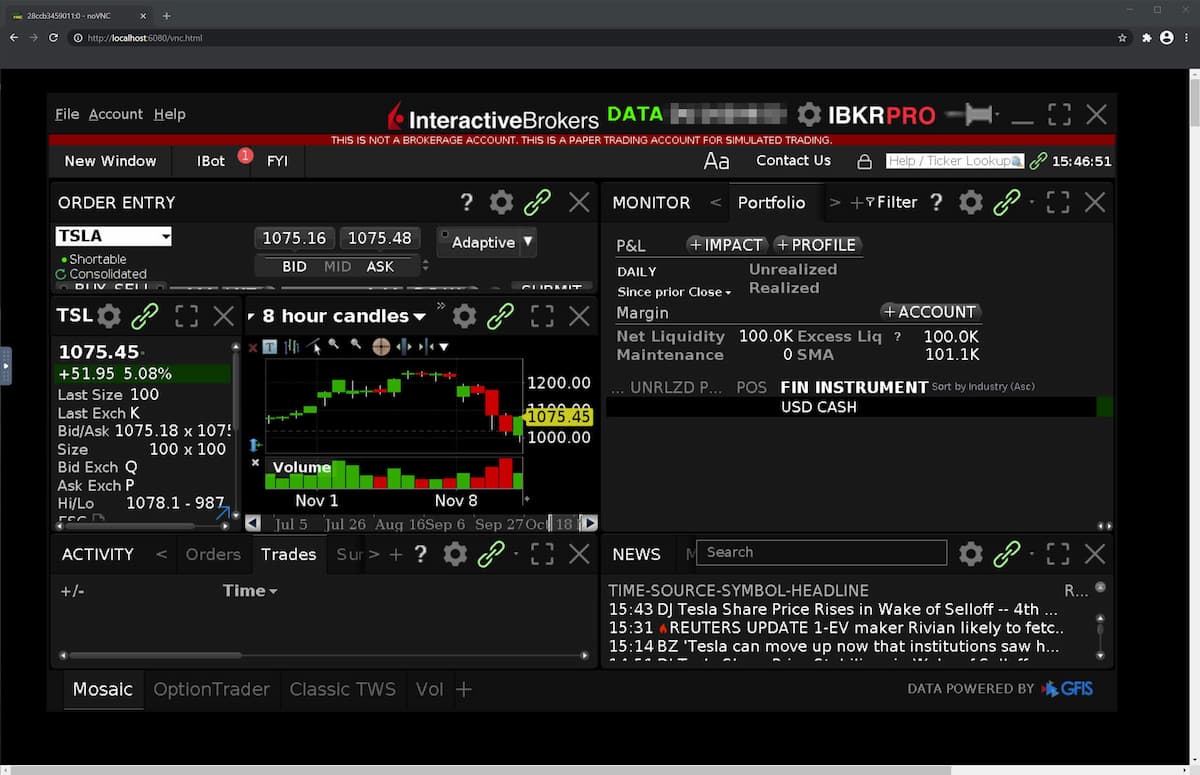Select the chart text annotation tool
This screenshot has width=1200, height=775.
(x=270, y=347)
